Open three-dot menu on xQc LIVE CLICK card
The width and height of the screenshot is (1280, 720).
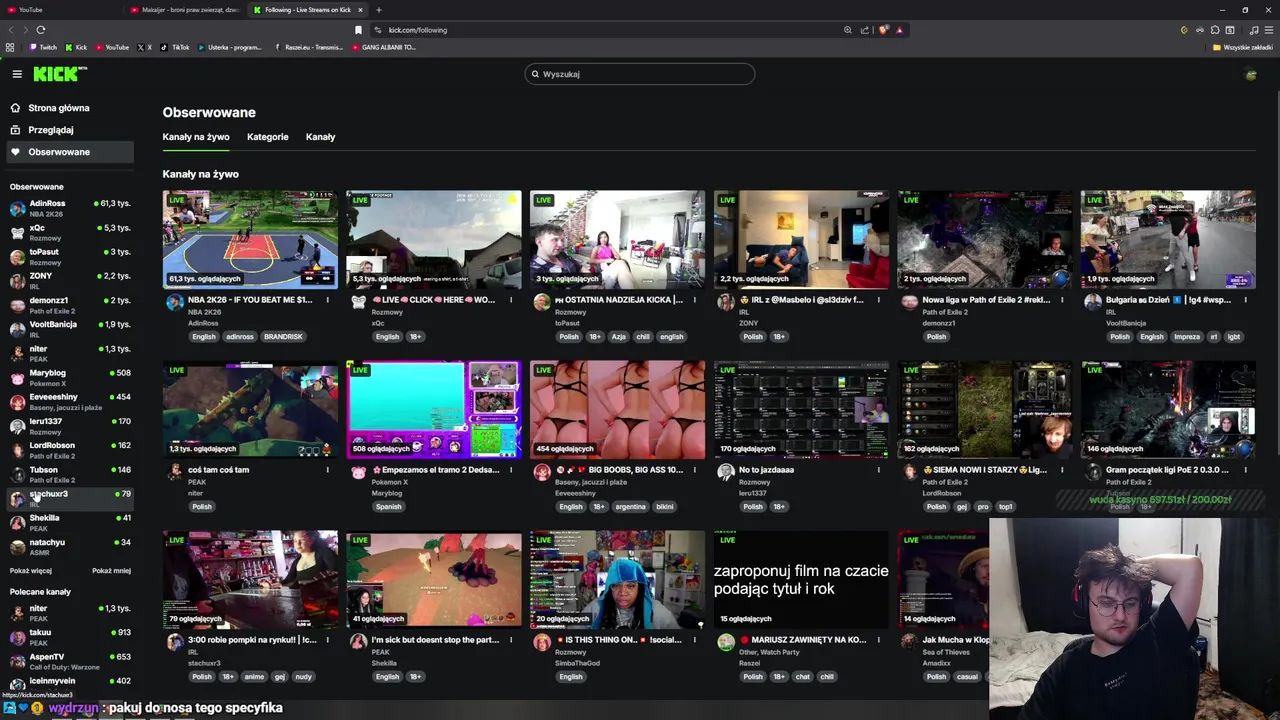click(511, 300)
